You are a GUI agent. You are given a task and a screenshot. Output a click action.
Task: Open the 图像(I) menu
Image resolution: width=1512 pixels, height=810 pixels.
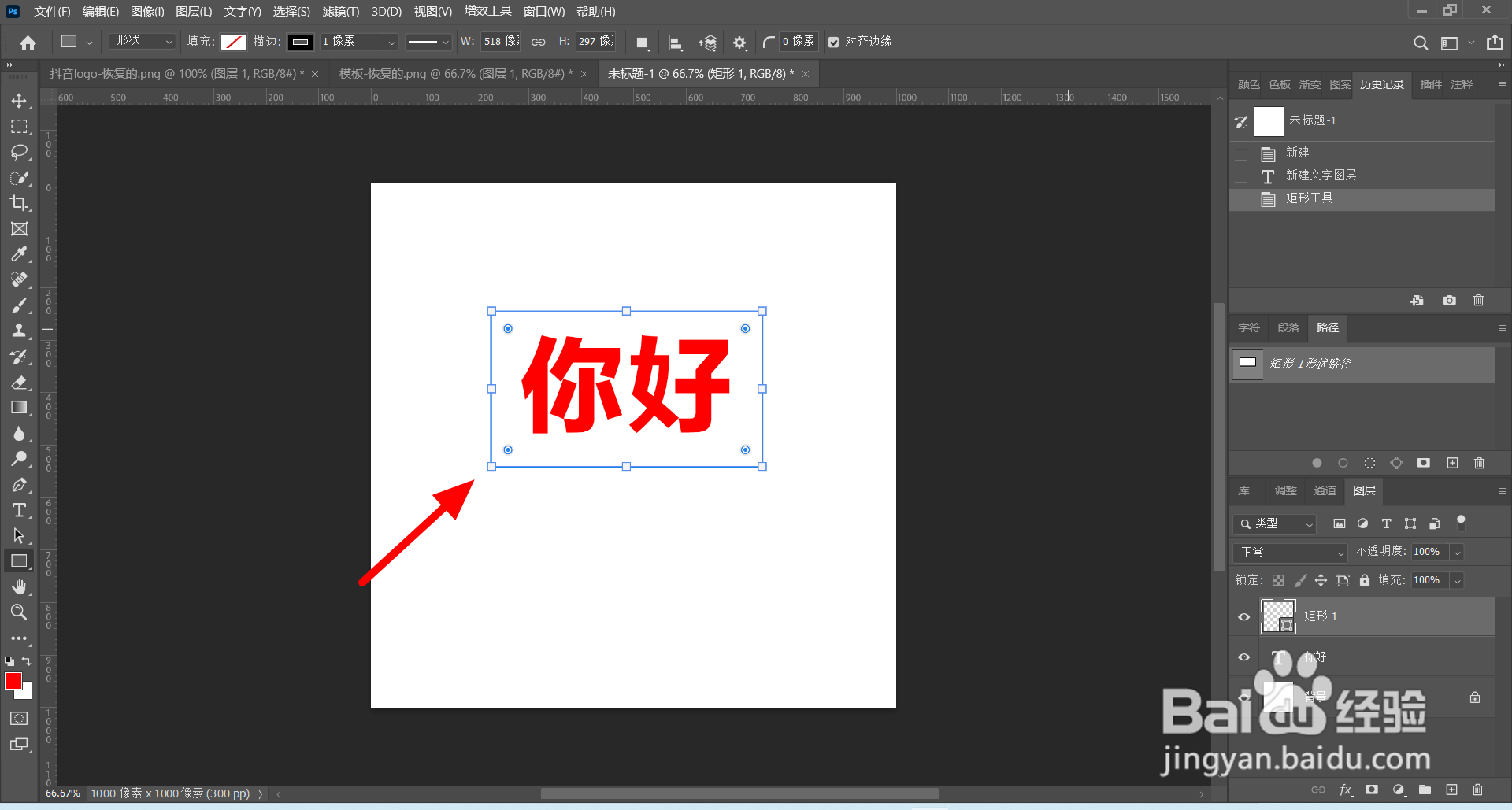[147, 12]
